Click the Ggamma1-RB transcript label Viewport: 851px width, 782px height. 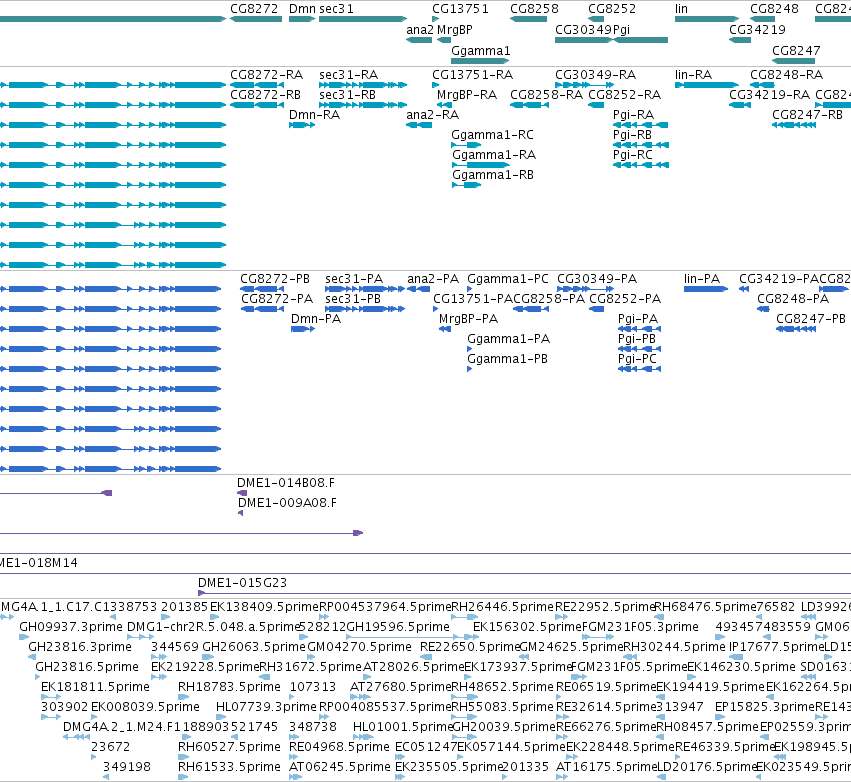point(493,175)
